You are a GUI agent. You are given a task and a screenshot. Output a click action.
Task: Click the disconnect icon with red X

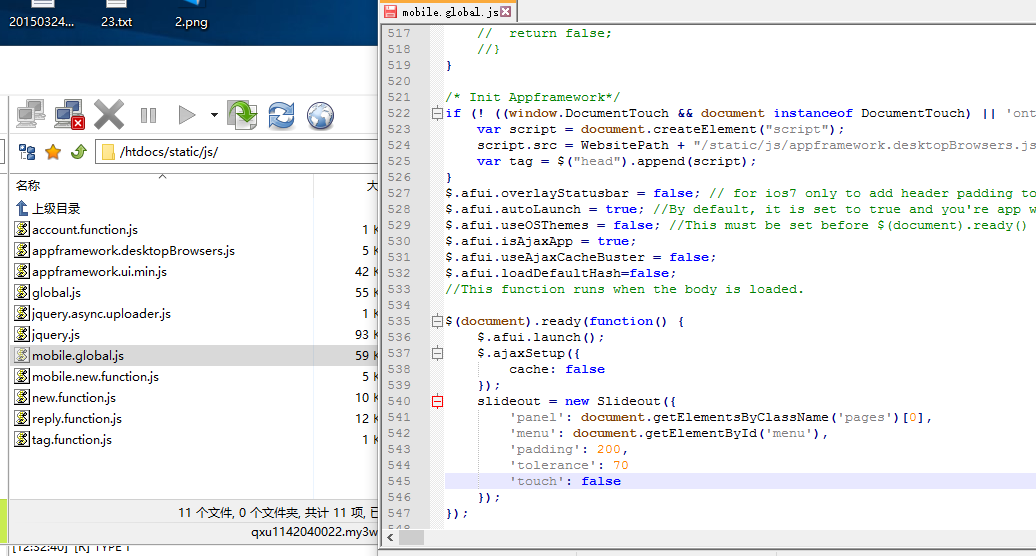pos(69,115)
